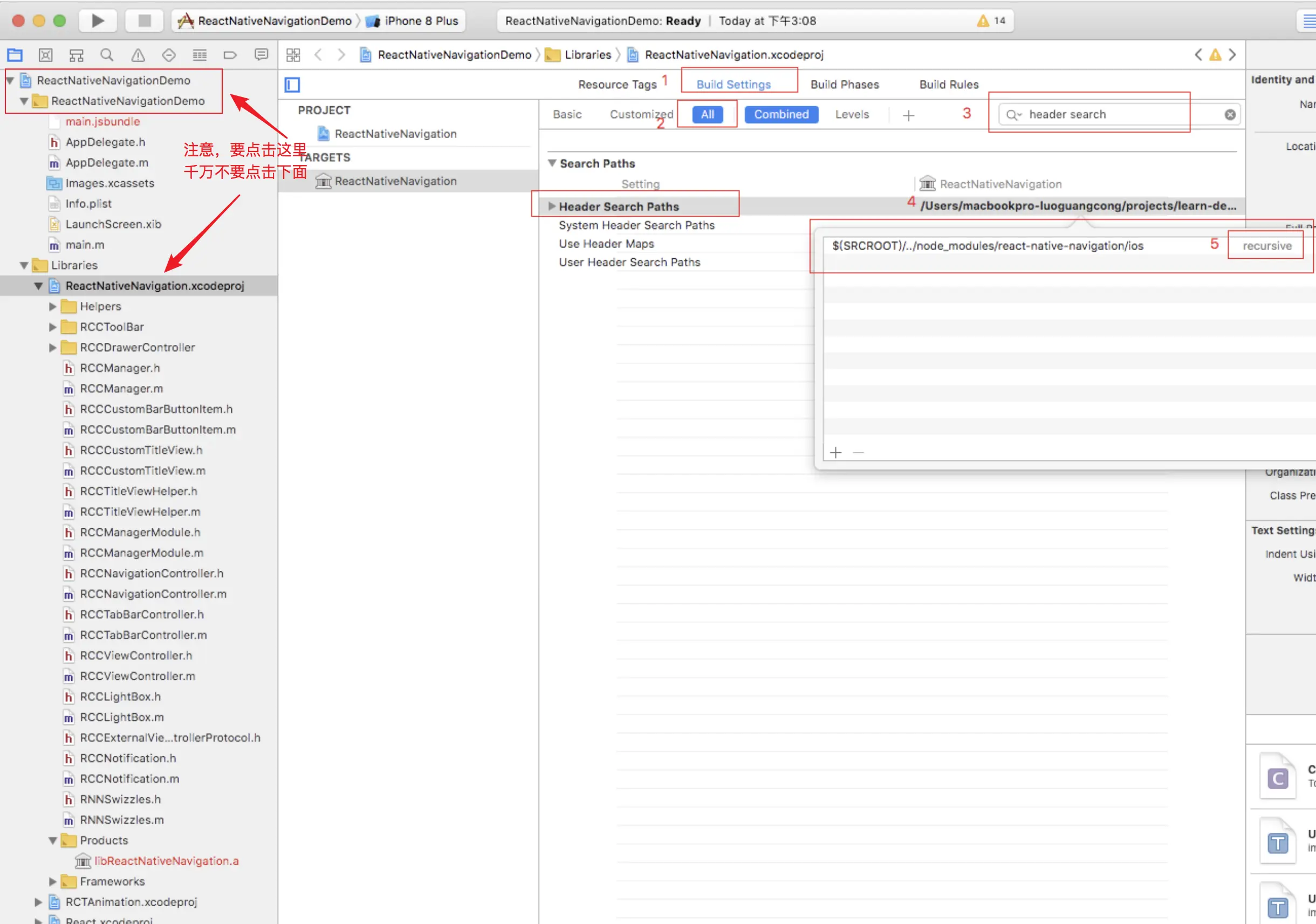Clear the header search filter text
This screenshot has height=924, width=1316.
point(1230,115)
